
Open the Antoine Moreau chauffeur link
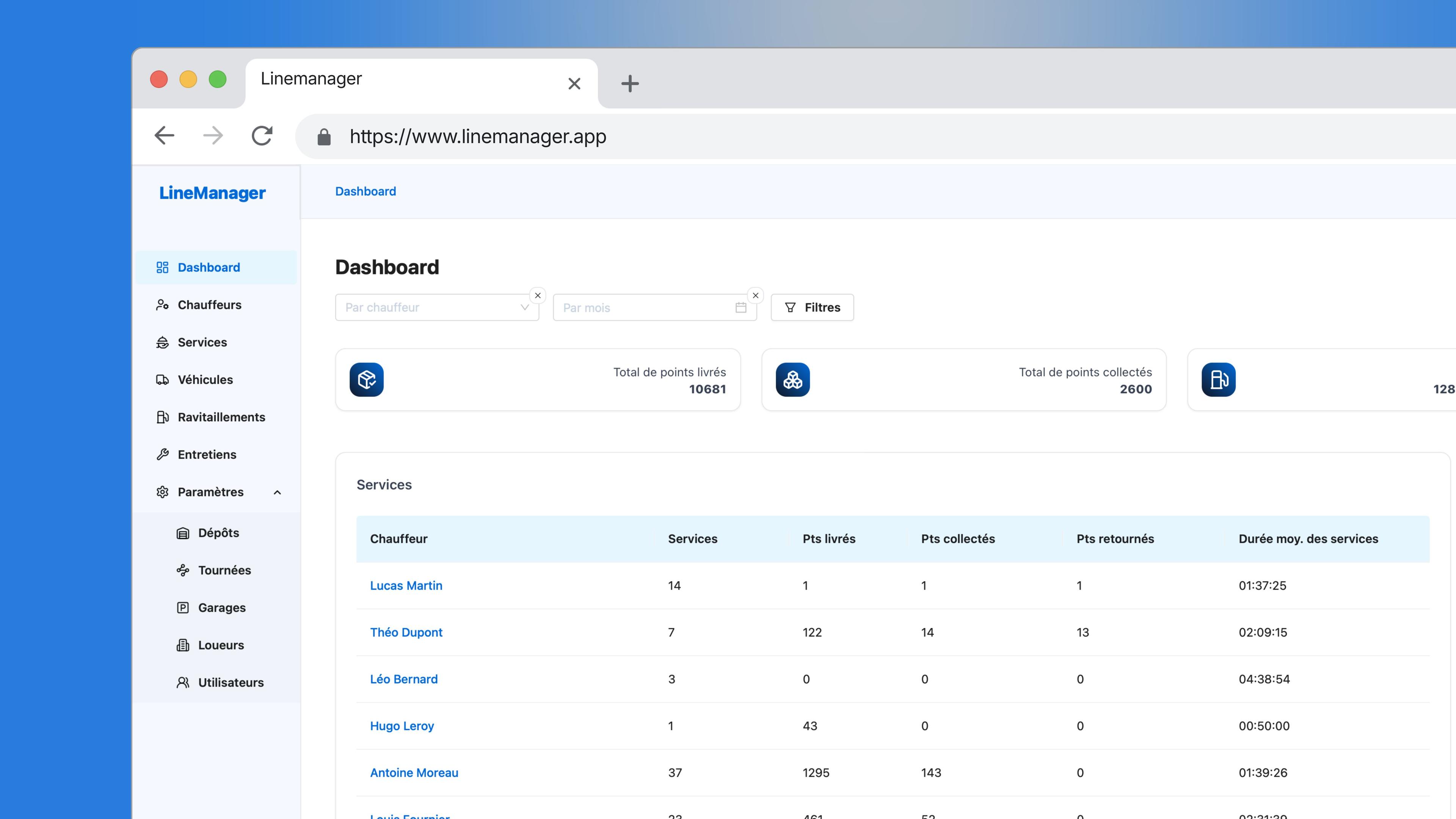[x=414, y=773]
